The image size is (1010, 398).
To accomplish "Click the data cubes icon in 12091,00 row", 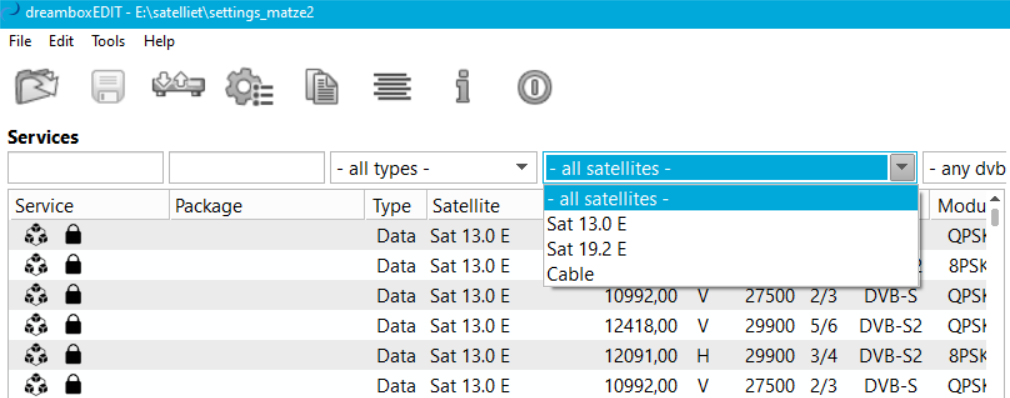I will (36, 355).
